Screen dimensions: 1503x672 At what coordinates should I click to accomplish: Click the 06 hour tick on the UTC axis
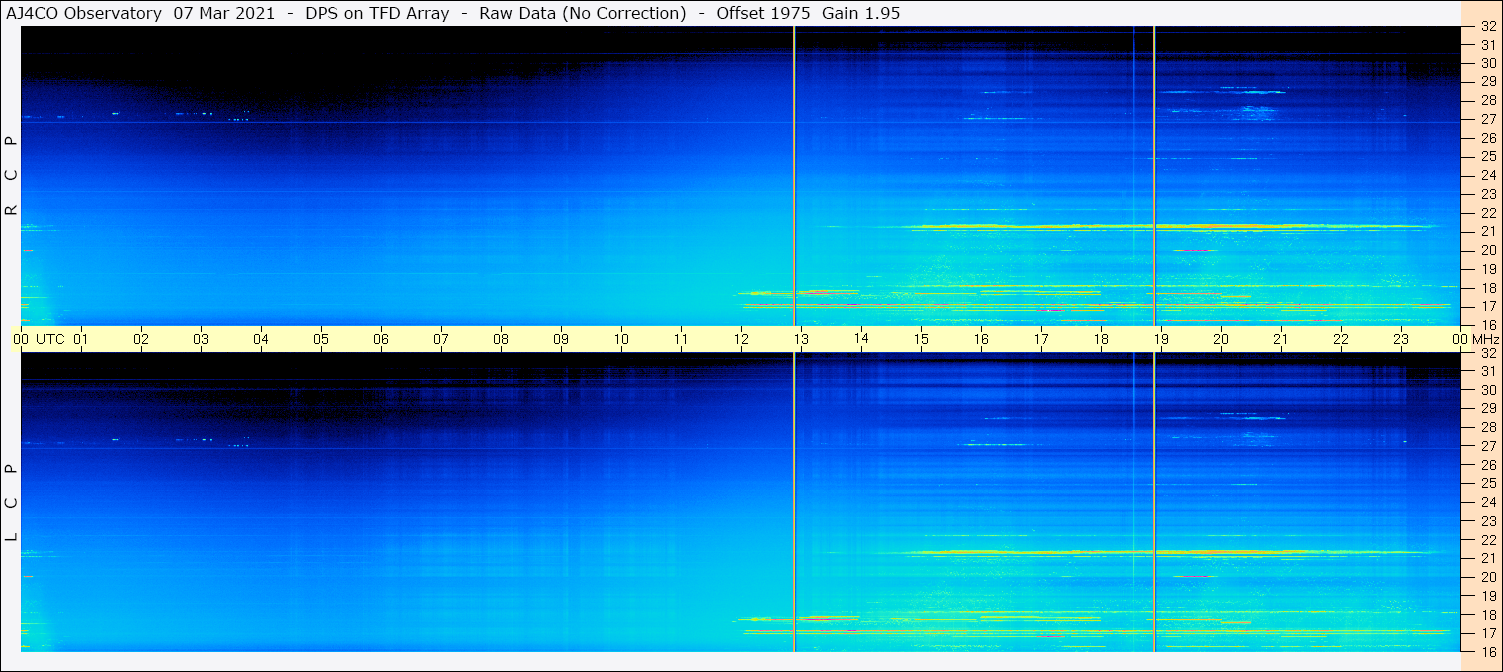[381, 339]
